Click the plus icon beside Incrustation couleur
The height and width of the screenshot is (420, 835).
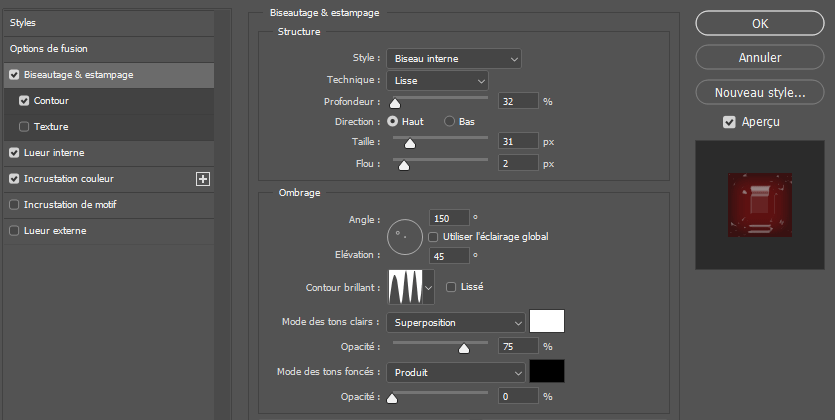(203, 179)
